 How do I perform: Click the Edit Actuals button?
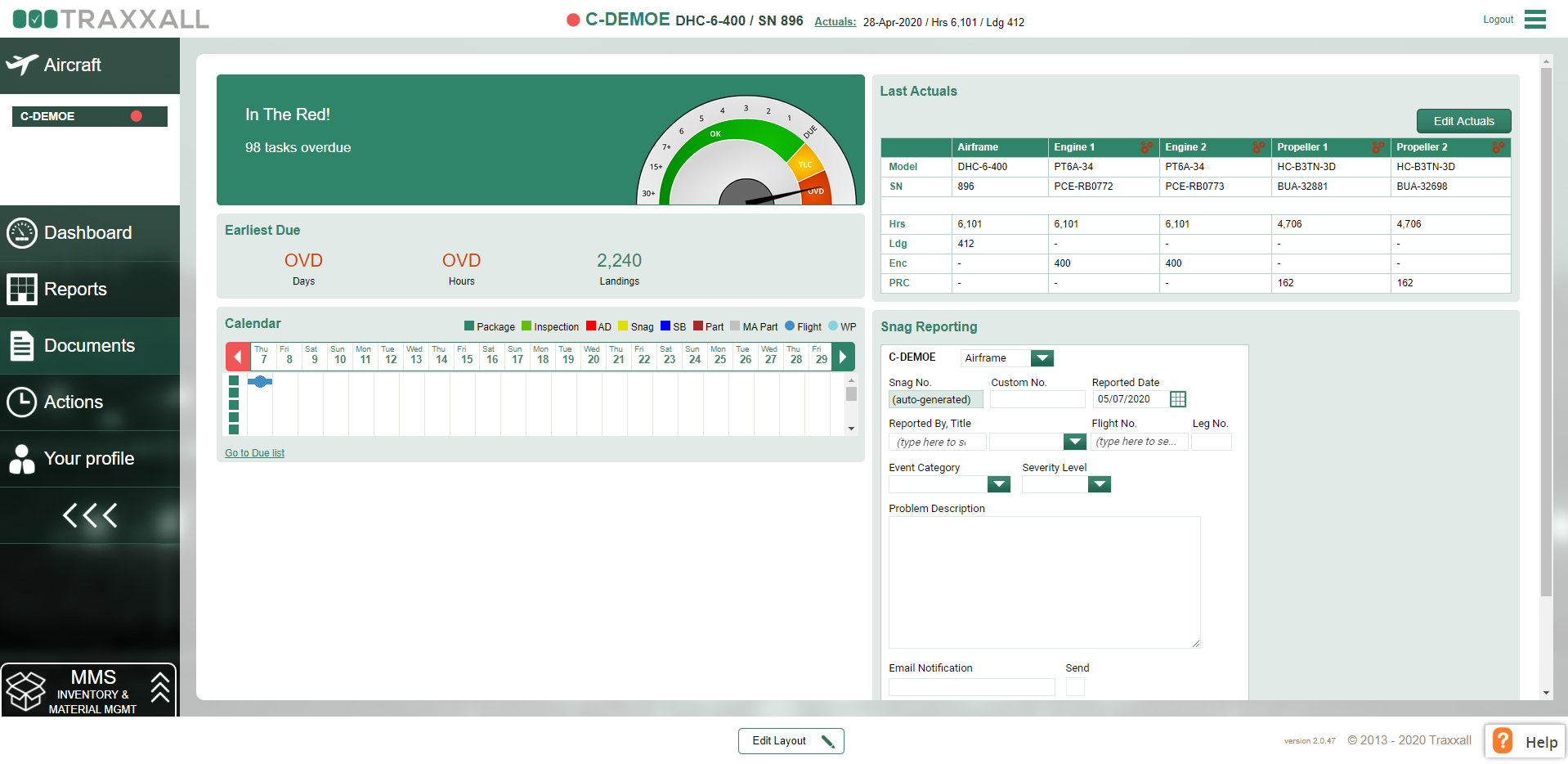coord(1463,121)
